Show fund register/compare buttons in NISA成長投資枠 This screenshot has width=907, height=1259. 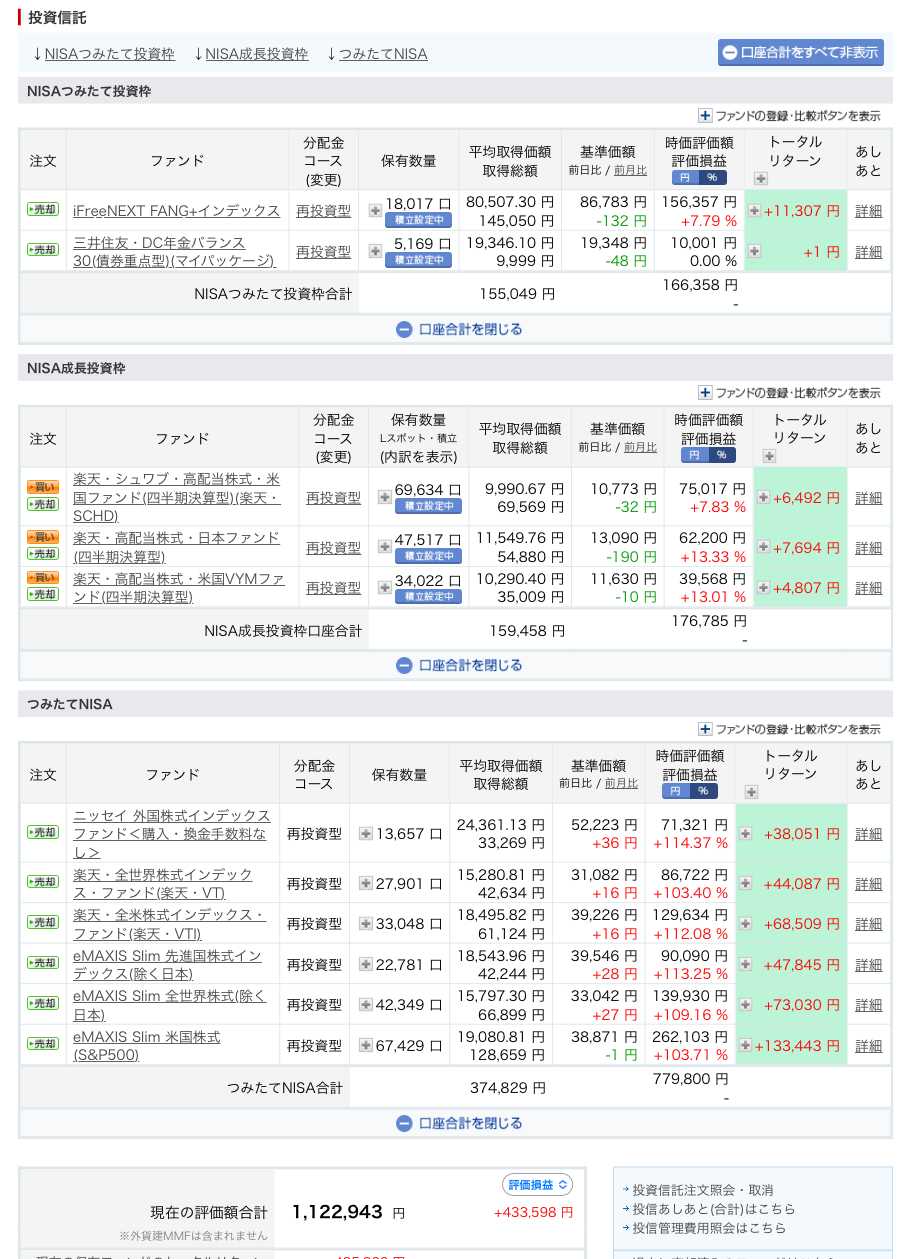[x=789, y=393]
